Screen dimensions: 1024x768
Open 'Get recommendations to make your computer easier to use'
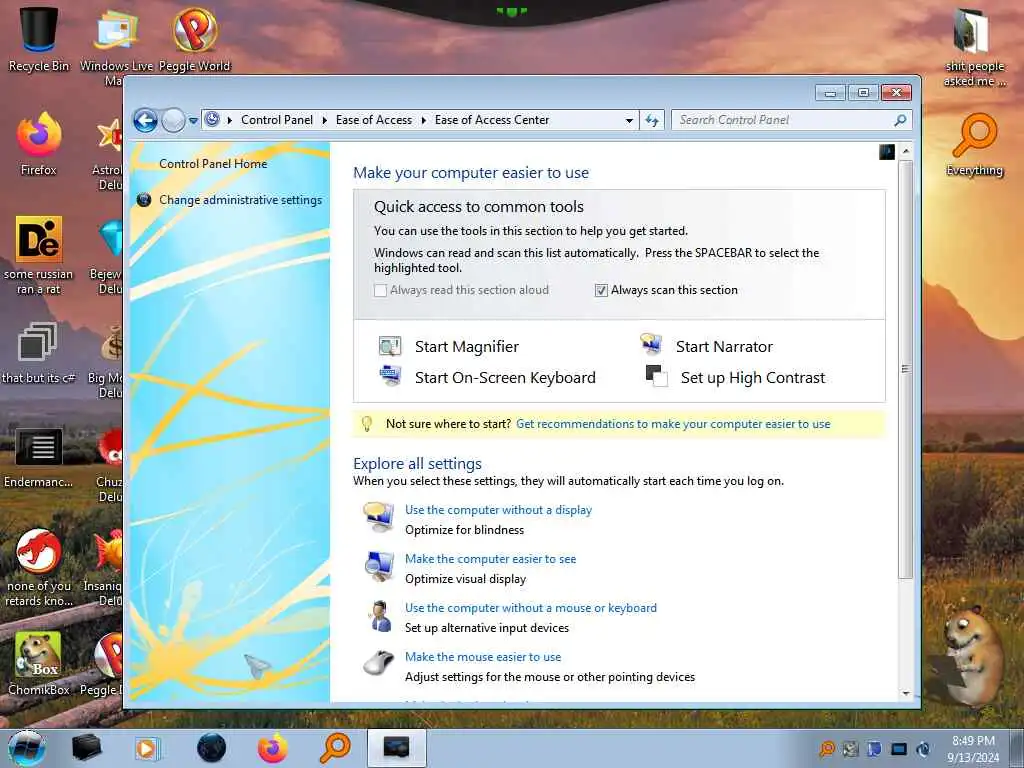(673, 424)
